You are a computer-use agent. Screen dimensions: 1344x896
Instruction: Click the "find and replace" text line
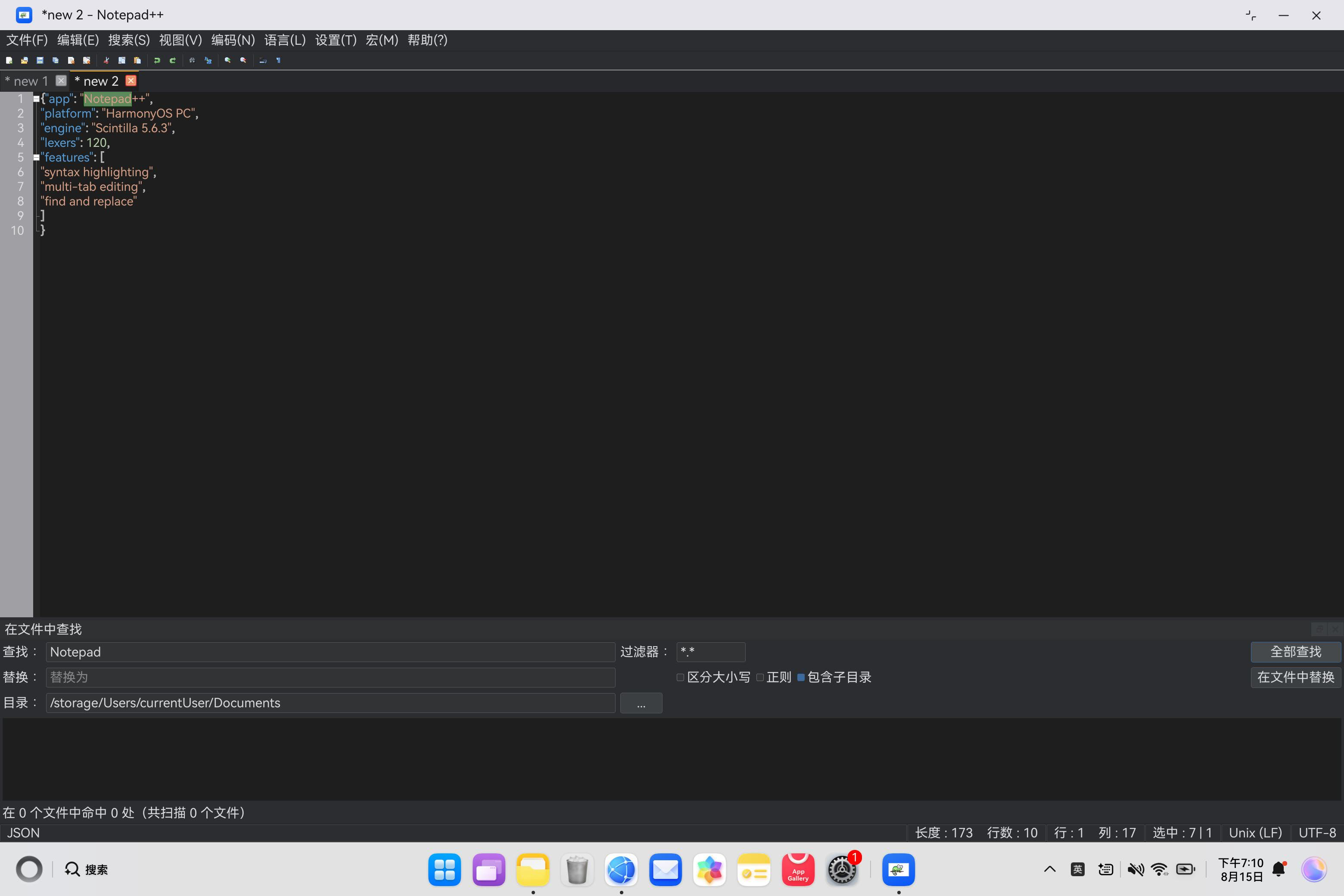(x=89, y=201)
